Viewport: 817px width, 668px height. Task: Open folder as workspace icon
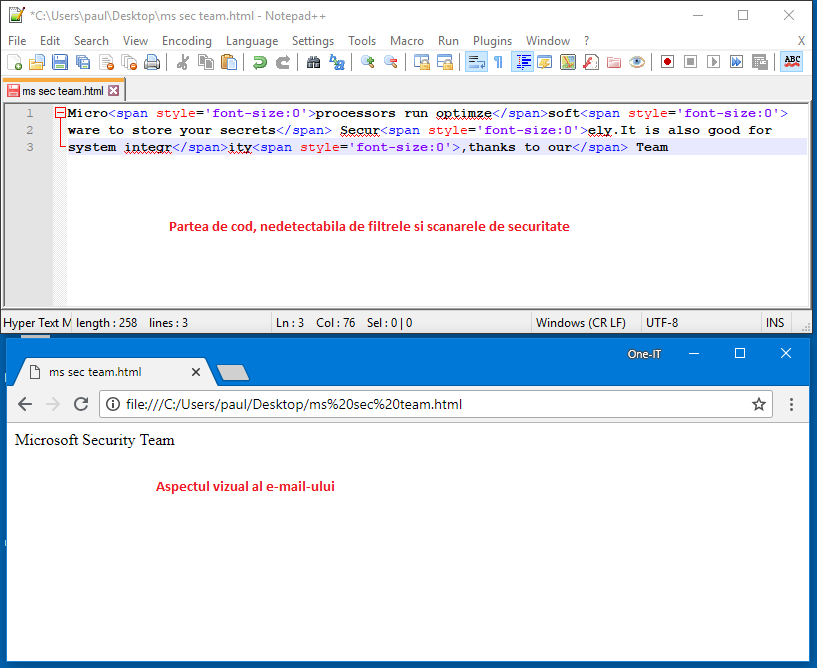pos(614,63)
